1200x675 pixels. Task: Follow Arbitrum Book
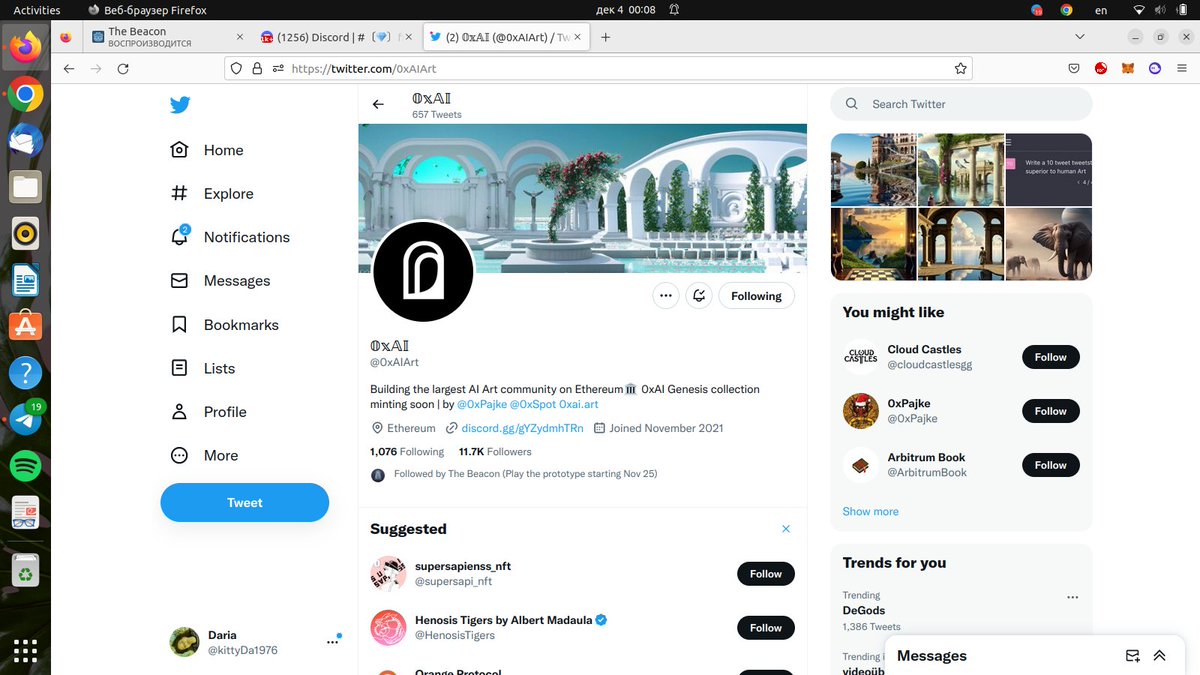[1051, 465]
